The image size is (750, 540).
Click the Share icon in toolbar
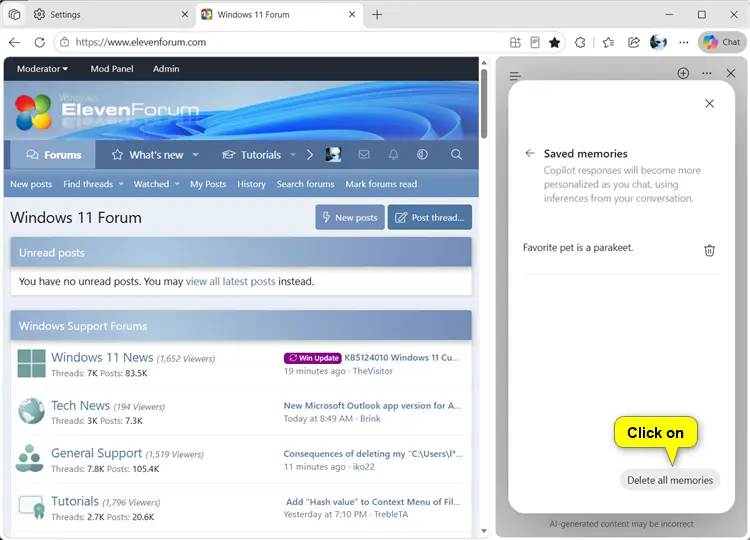[633, 42]
